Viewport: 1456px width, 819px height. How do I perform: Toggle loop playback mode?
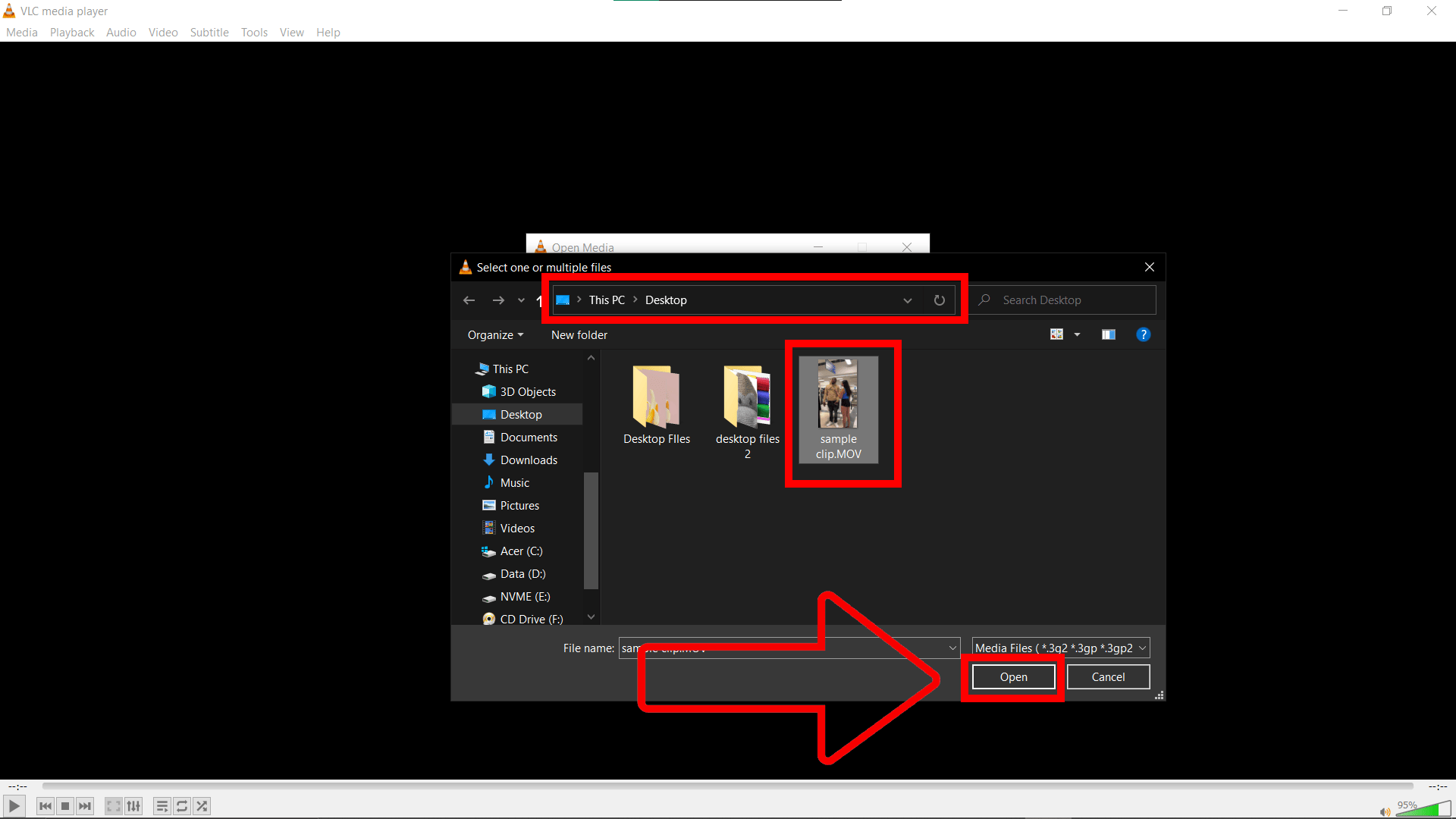click(x=182, y=805)
